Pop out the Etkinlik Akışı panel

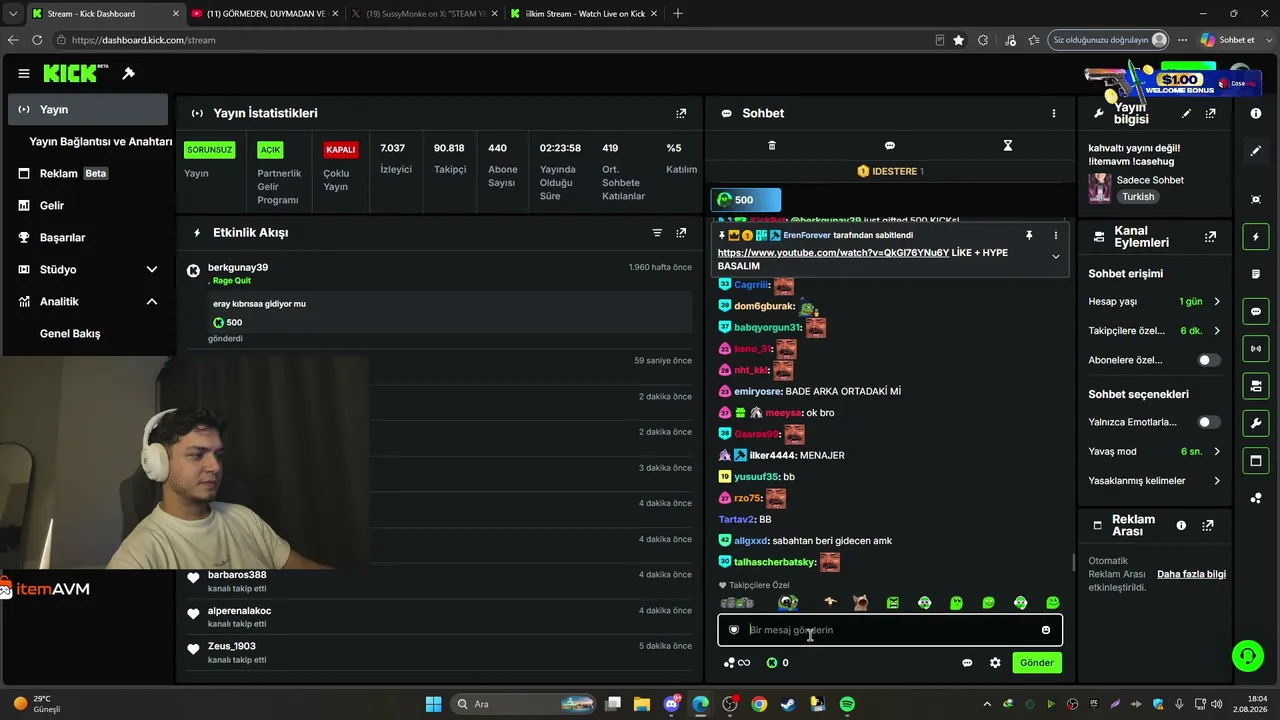pos(681,233)
